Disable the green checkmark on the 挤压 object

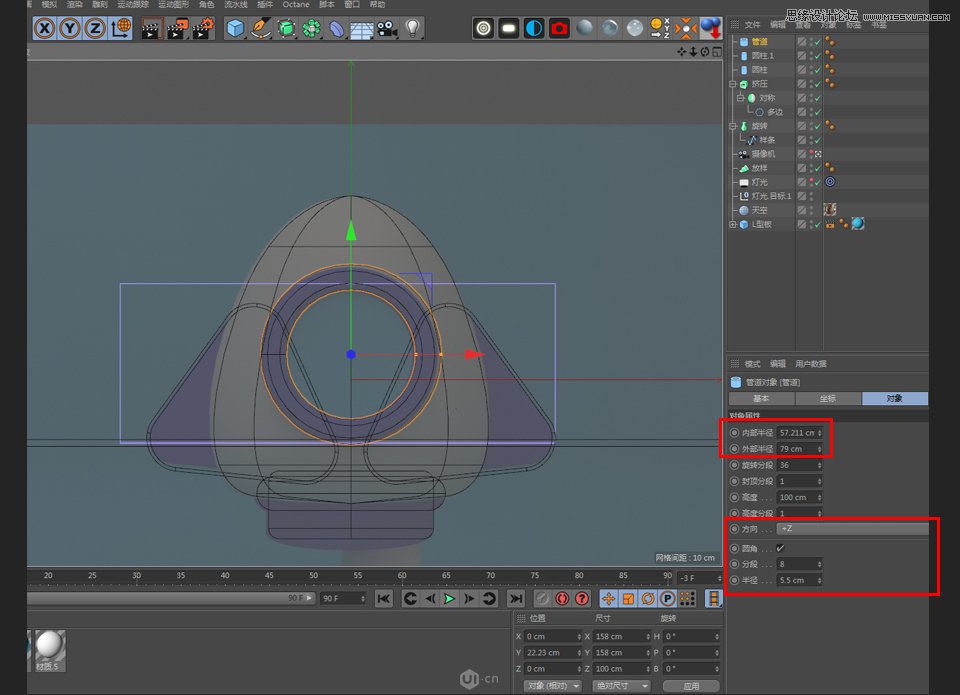tap(818, 84)
